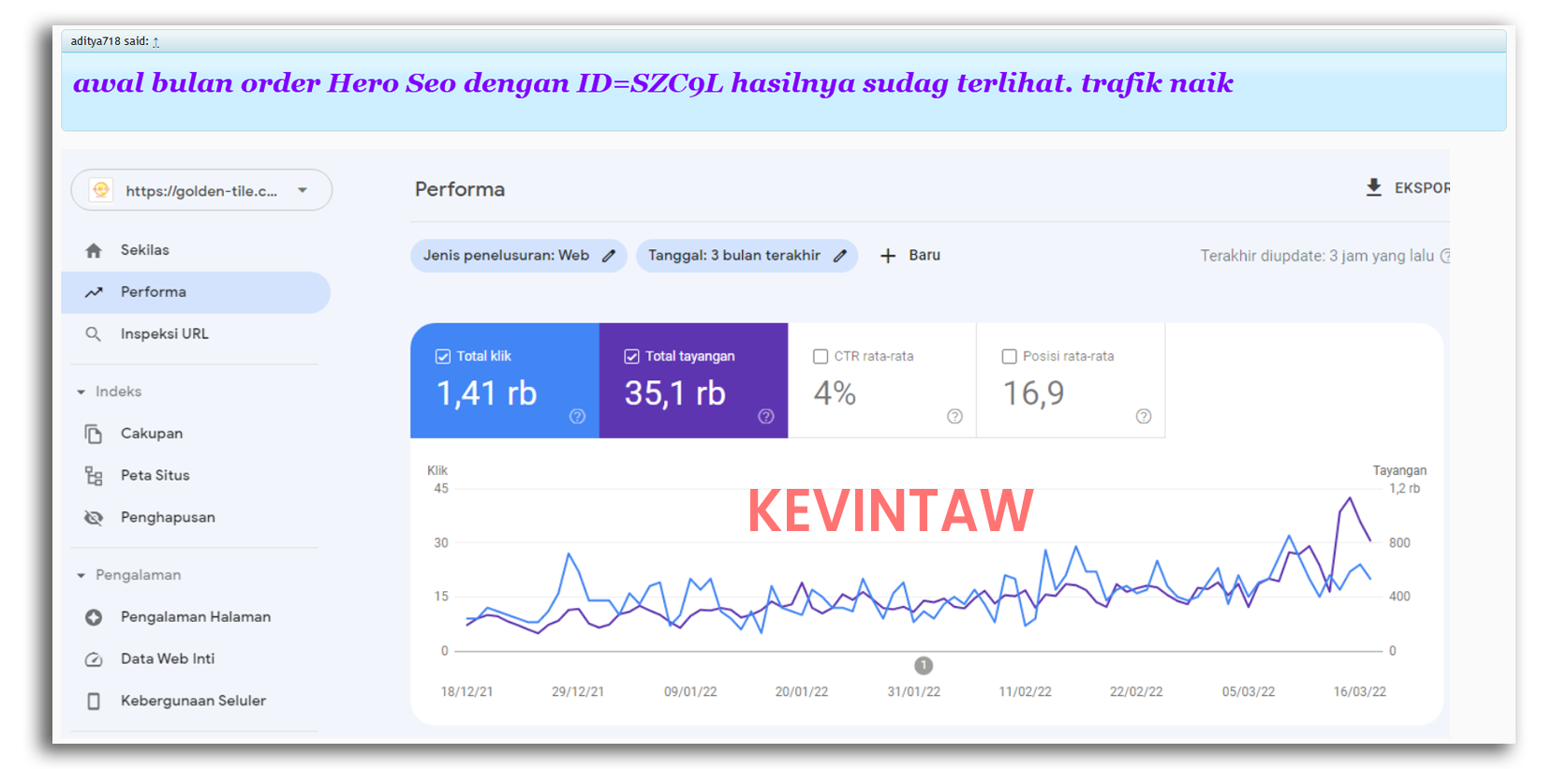Click the Sekilas home icon
Screen dimensions: 1568x769
tap(94, 250)
